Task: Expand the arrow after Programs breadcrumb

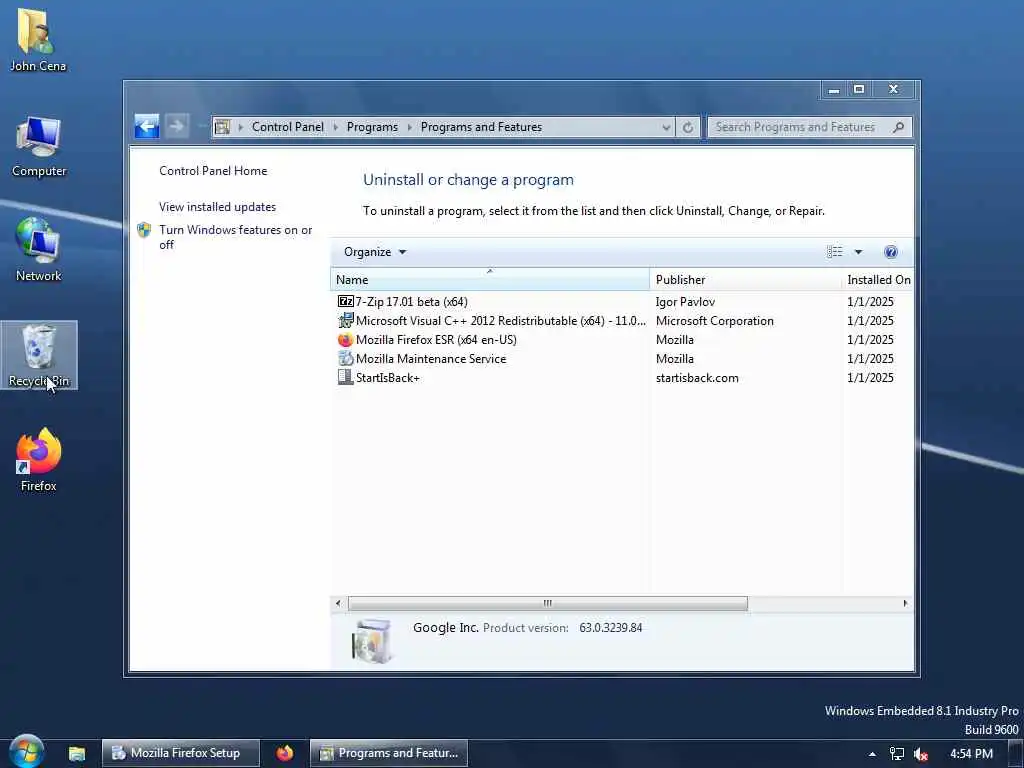Action: (x=409, y=127)
